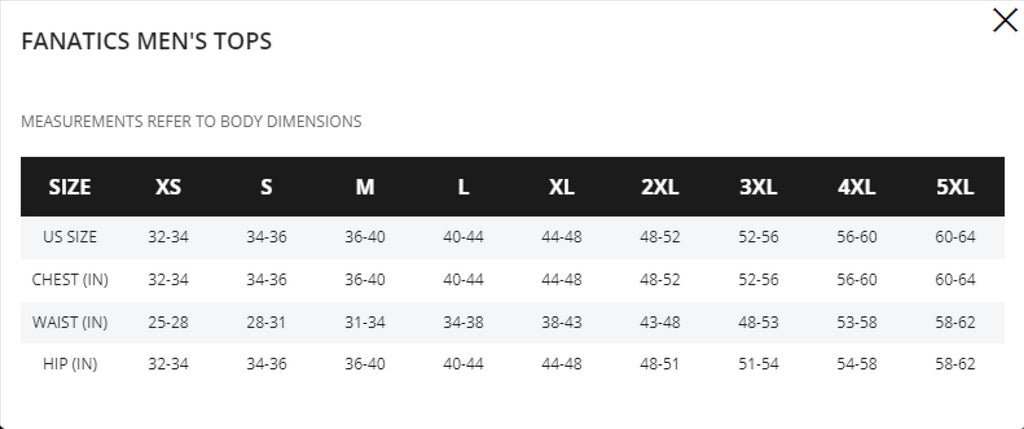
Task: Click the Fanatics Men's Tops heading
Action: [146, 41]
